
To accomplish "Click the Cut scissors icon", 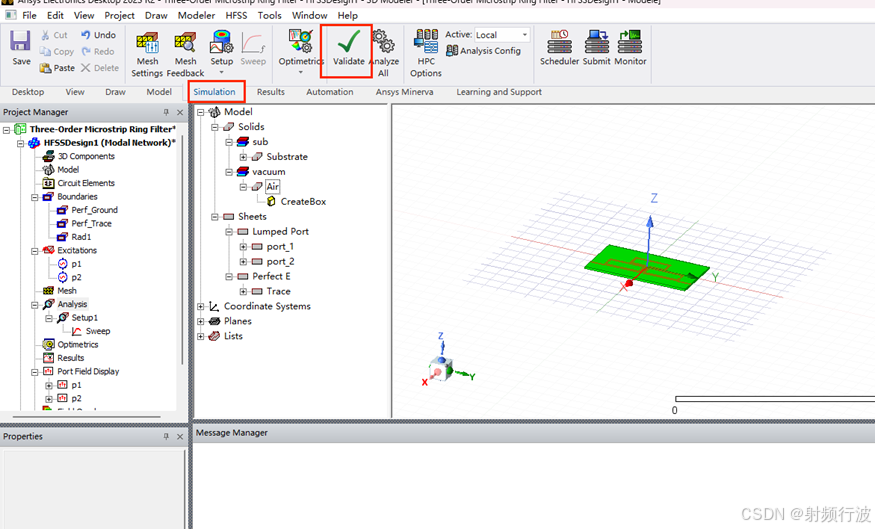I will coord(45,35).
